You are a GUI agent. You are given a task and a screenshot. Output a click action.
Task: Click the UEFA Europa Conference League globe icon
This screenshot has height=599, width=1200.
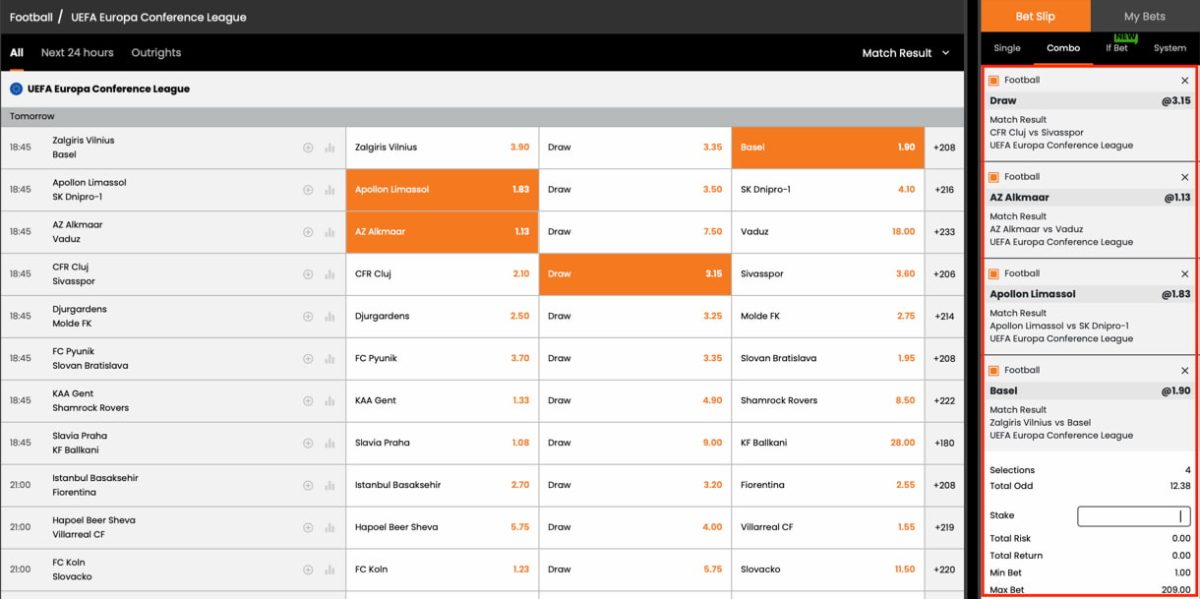pos(16,89)
